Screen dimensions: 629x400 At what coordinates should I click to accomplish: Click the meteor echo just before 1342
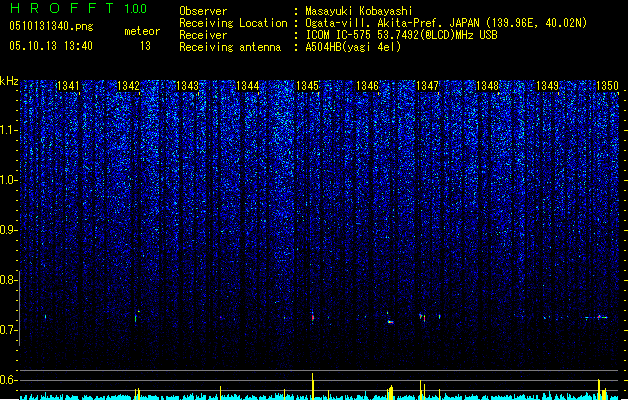tap(136, 317)
